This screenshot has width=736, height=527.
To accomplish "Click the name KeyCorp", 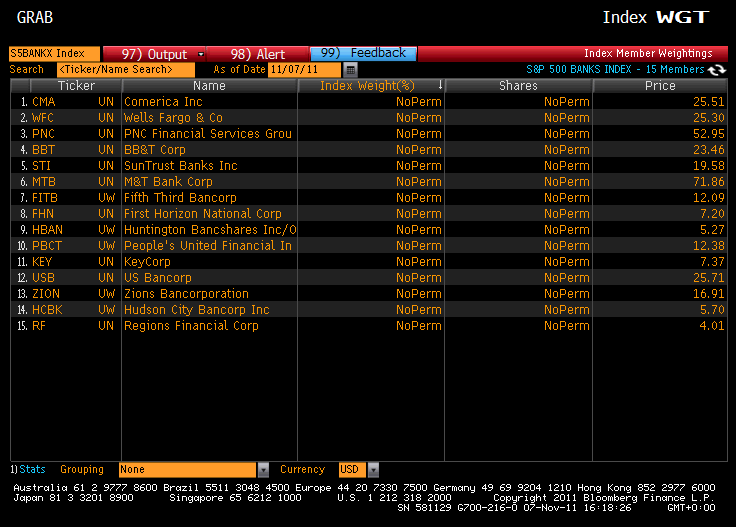I will point(147,261).
